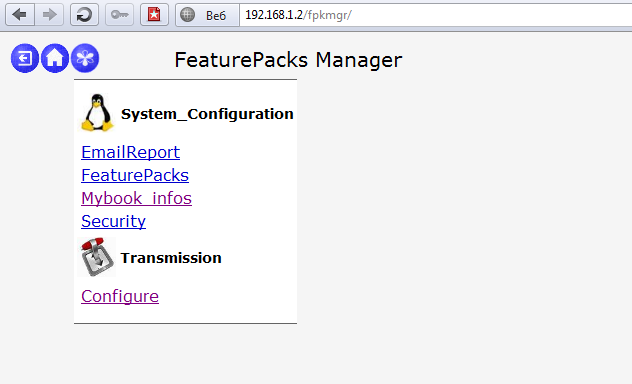
Task: Click the red star bookmark icon
Action: pos(154,15)
